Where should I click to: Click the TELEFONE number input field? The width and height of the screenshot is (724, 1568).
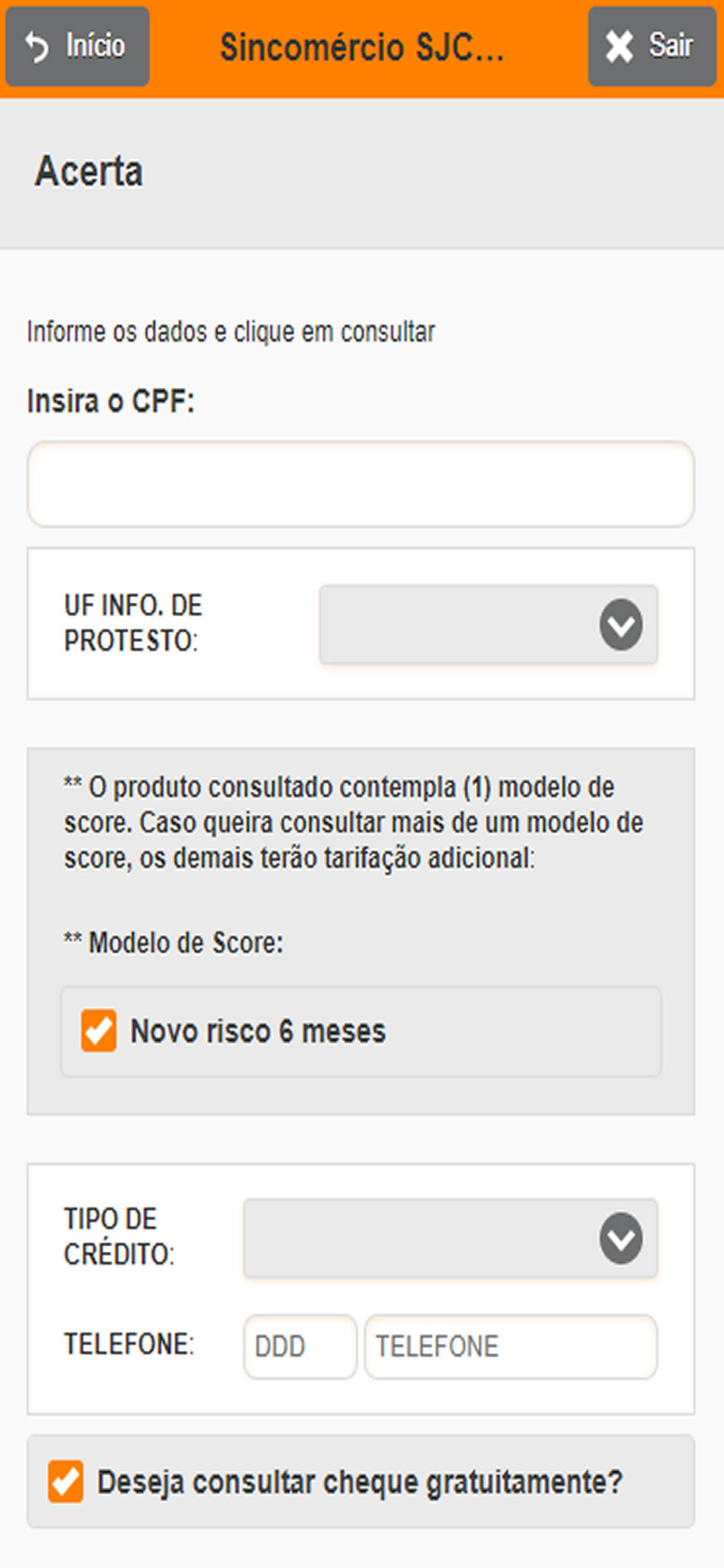[511, 1346]
